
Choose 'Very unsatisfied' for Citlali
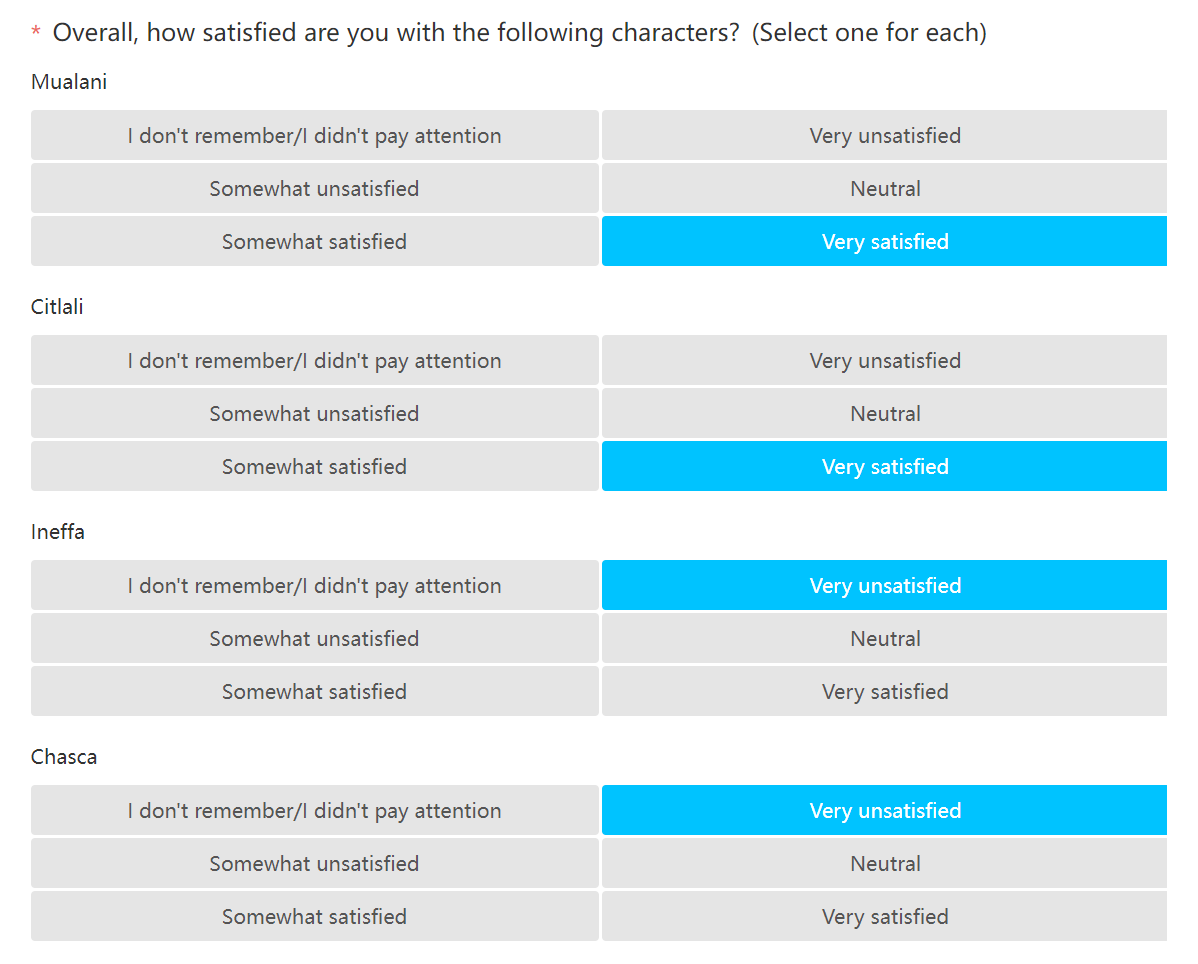pyautogui.click(x=884, y=360)
